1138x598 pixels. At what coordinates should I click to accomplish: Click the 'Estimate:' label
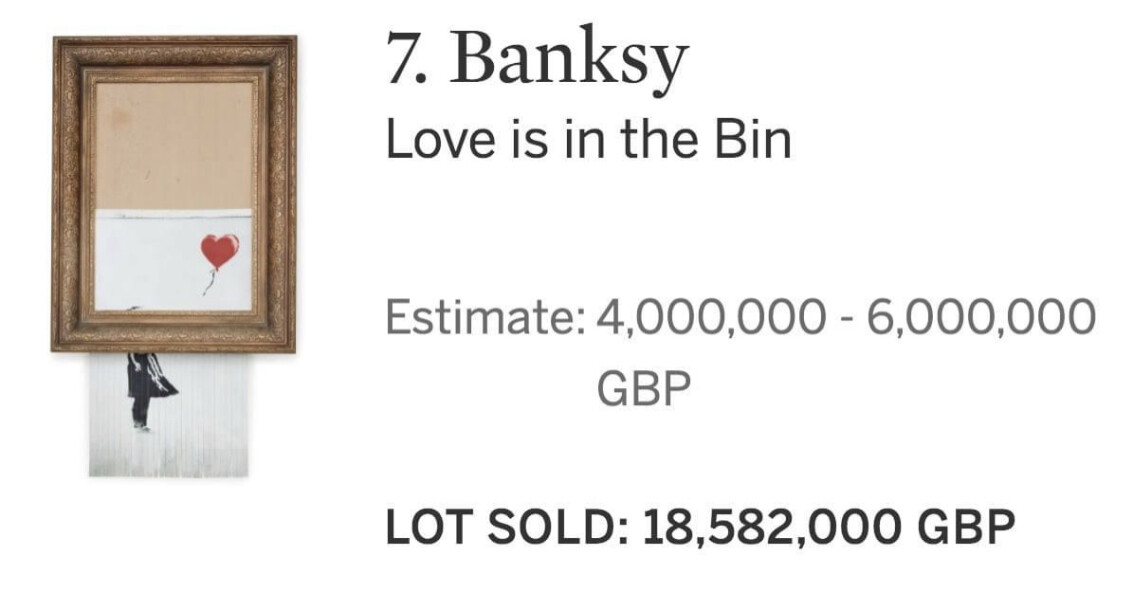pos(484,319)
